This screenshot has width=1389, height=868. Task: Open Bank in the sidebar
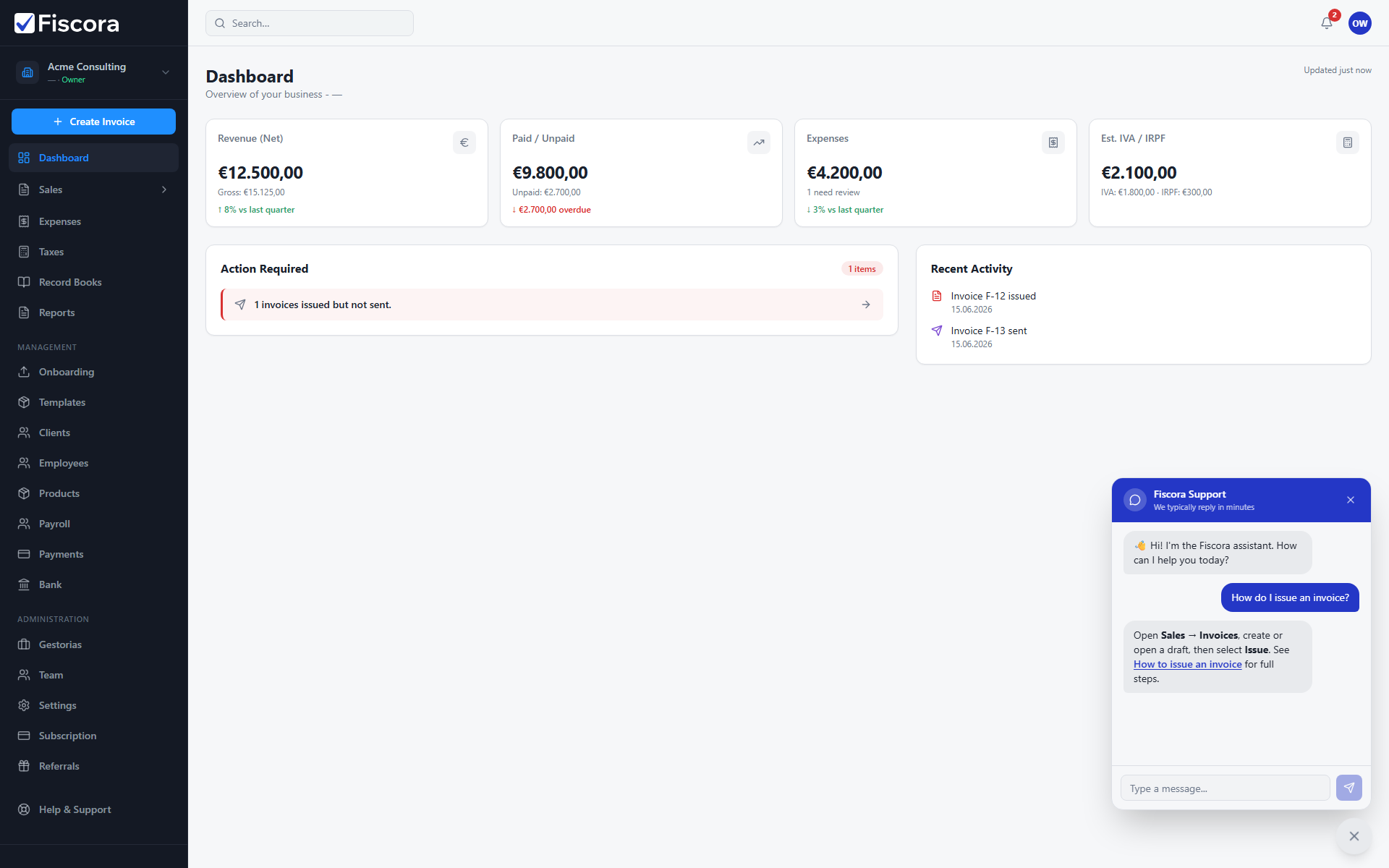click(x=93, y=584)
